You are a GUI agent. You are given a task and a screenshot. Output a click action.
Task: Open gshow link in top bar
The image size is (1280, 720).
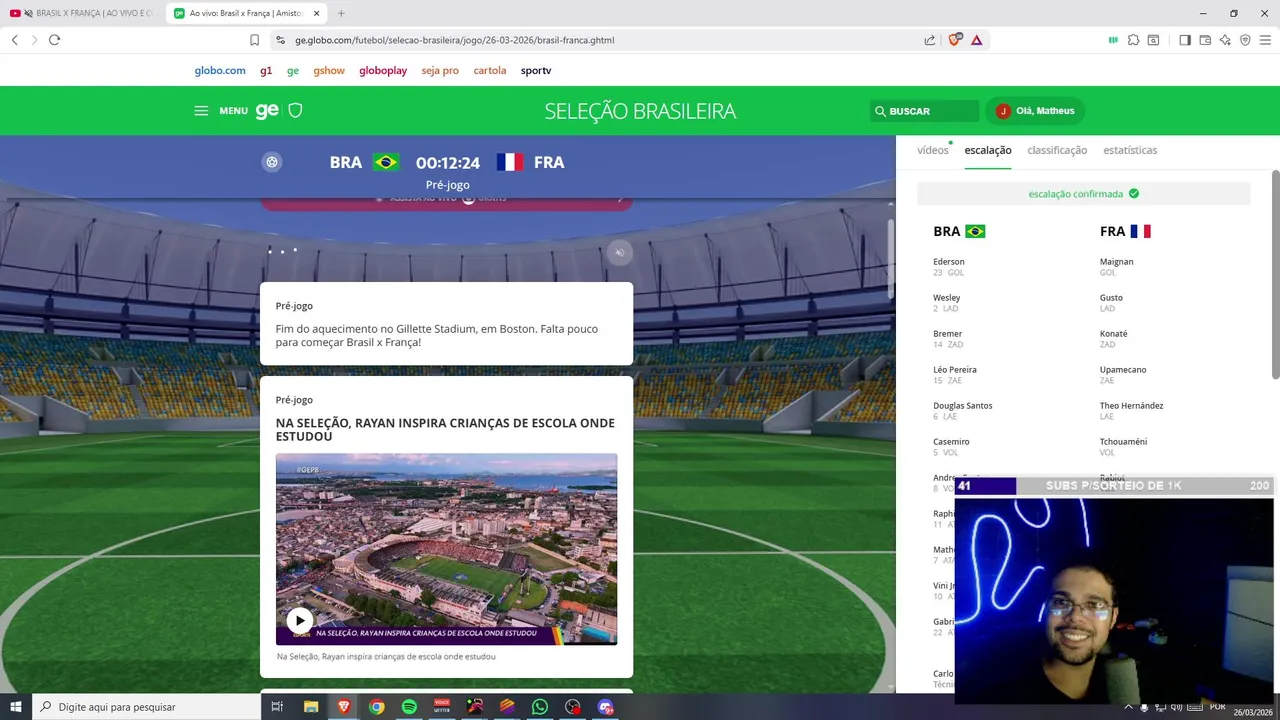click(x=329, y=71)
